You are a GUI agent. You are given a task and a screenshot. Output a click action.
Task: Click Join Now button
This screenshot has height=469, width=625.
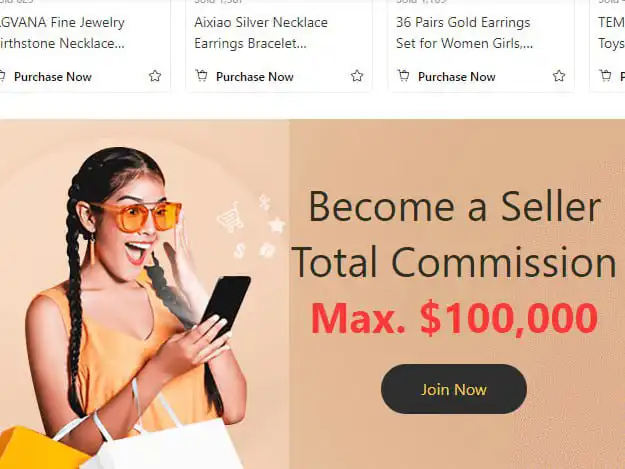tap(454, 389)
